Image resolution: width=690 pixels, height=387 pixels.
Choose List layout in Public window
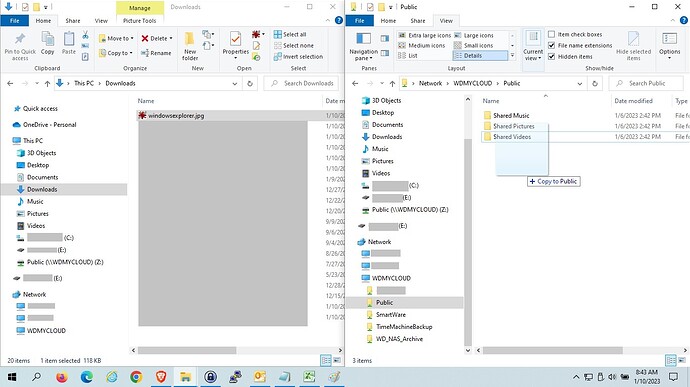[x=408, y=55]
